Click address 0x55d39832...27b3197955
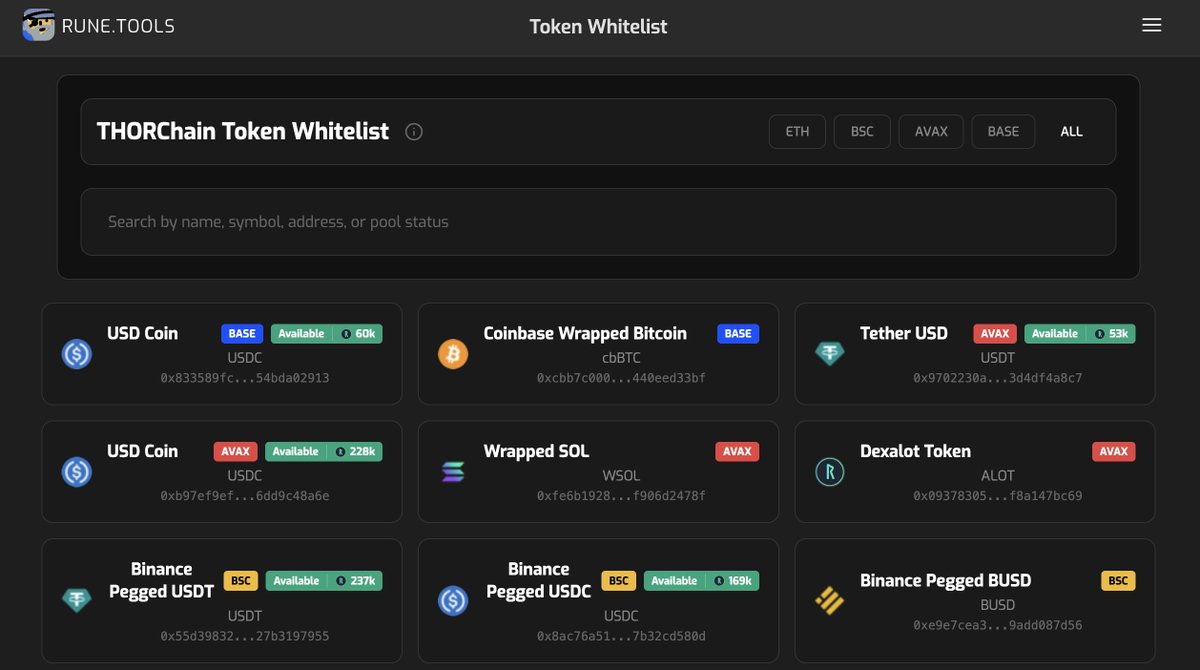The height and width of the screenshot is (670, 1200). 245,636
